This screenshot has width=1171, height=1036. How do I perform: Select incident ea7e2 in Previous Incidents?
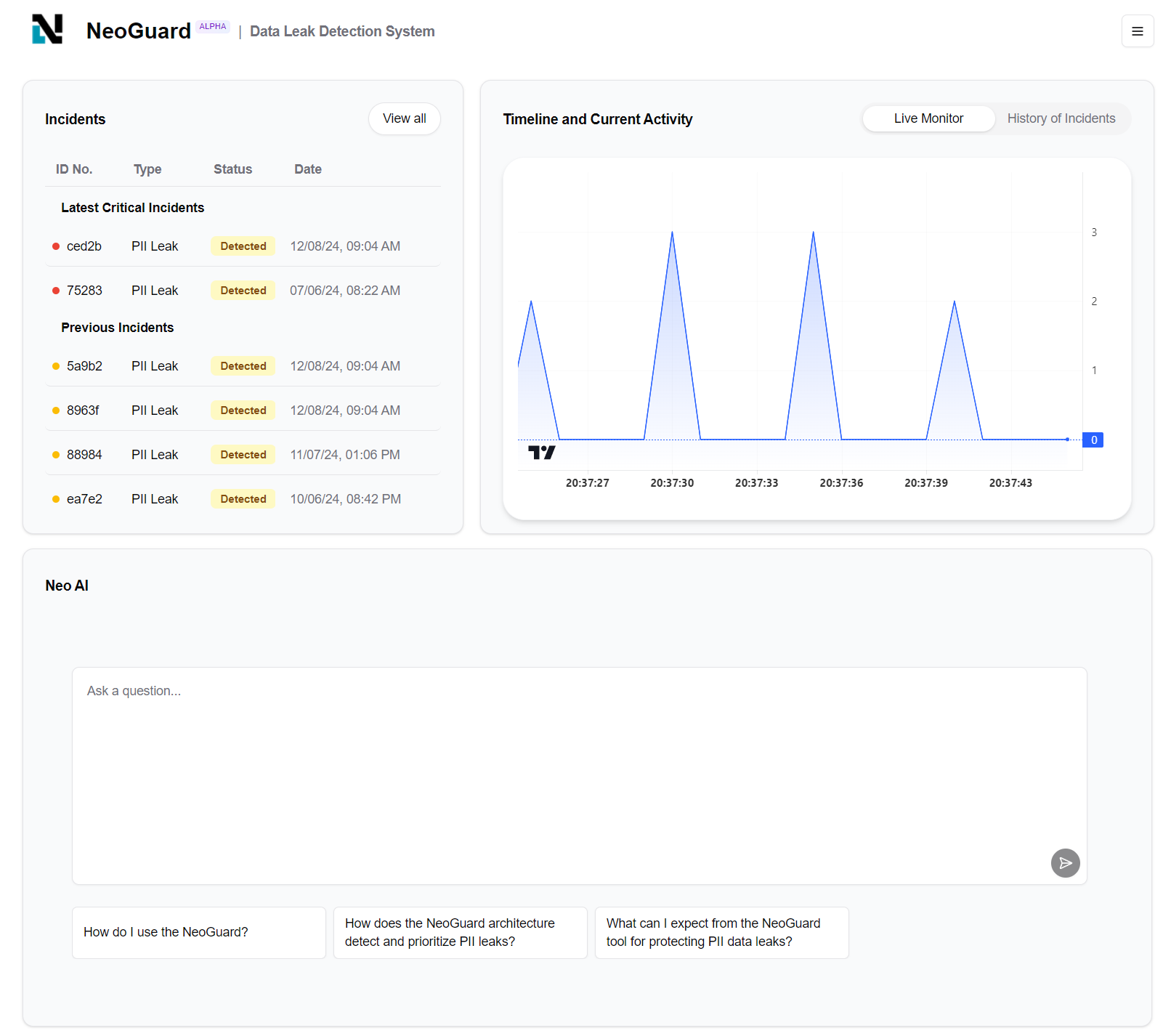pyautogui.click(x=243, y=499)
